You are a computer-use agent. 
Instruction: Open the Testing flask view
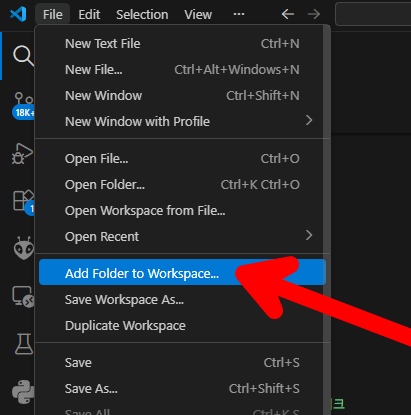click(24, 344)
